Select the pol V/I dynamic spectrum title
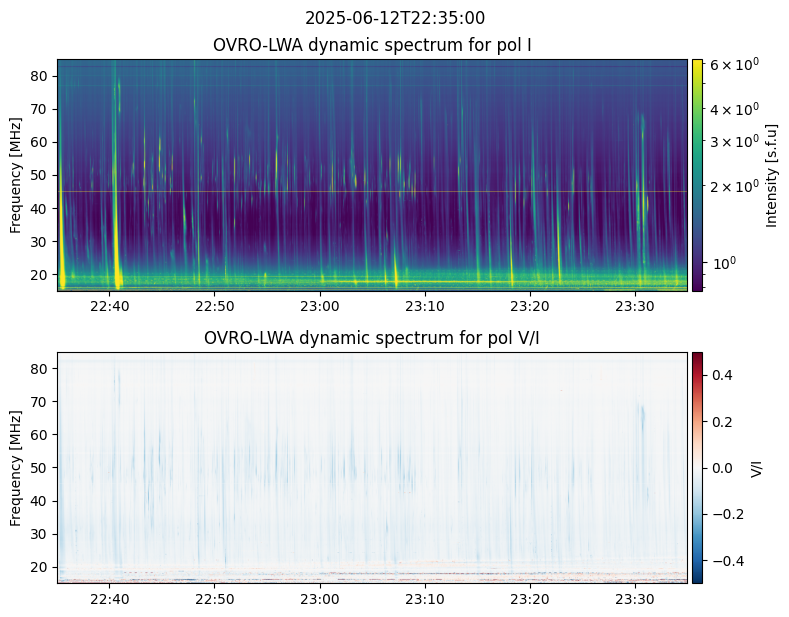This screenshot has width=789, height=617. coord(373,338)
